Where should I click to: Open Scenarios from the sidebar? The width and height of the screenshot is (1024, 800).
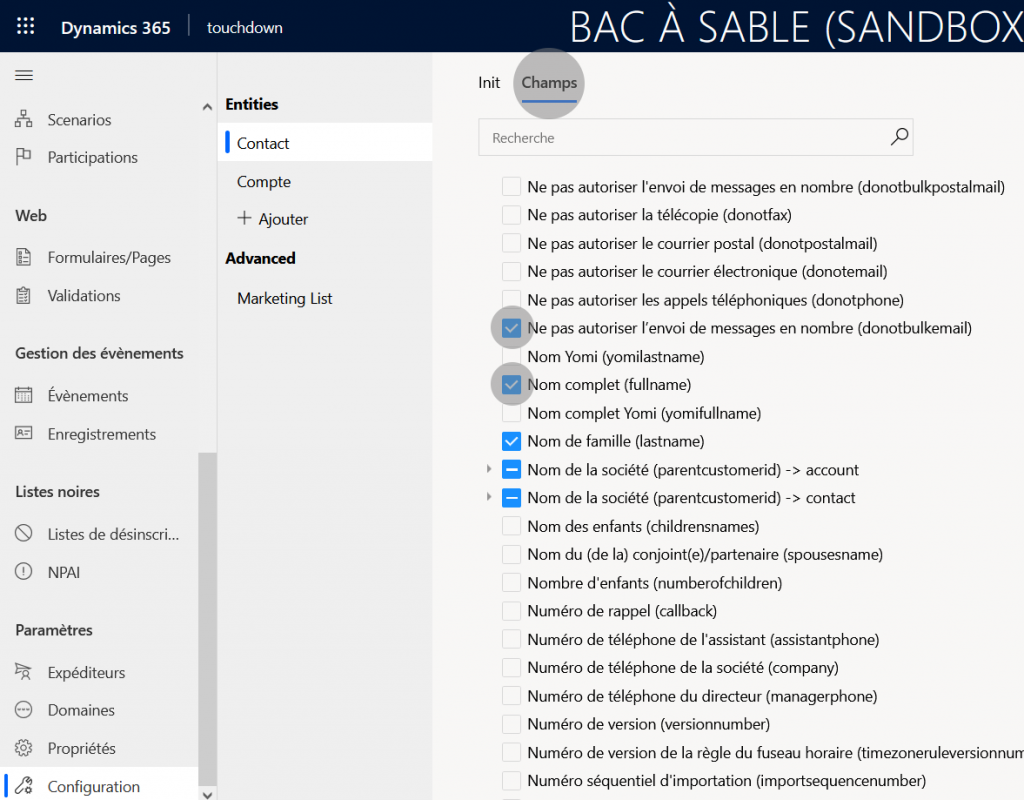pos(79,120)
